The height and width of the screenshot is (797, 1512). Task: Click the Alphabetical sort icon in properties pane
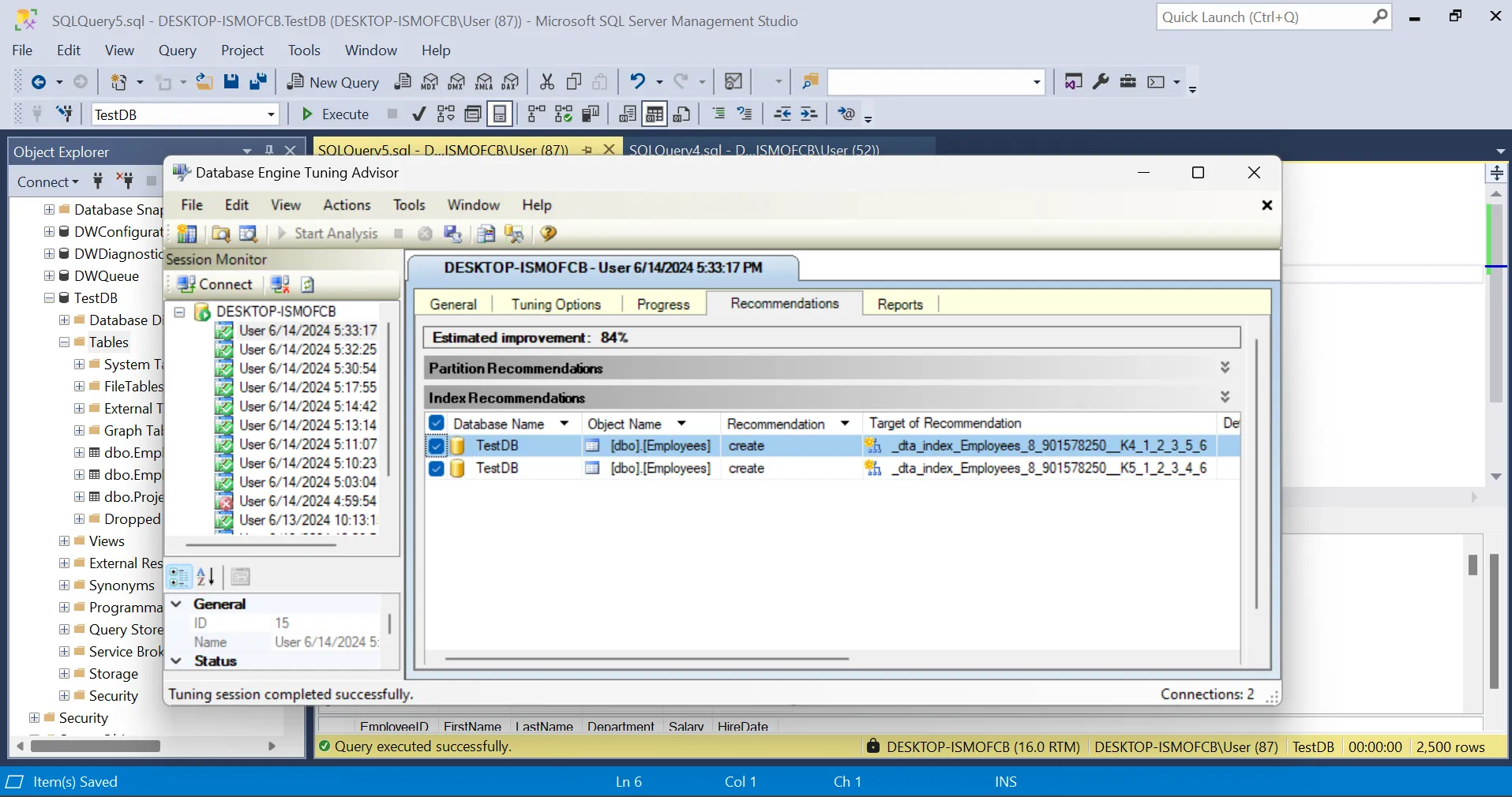point(206,577)
